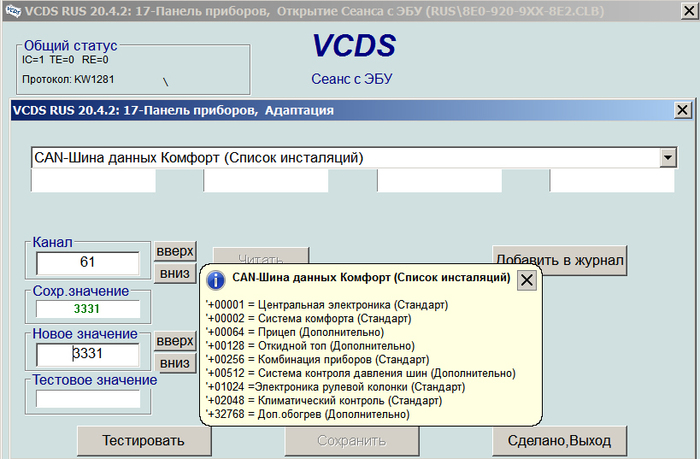Select '+00512 = Система контроля давления шин' line
This screenshot has width=700, height=459.
tap(361, 373)
